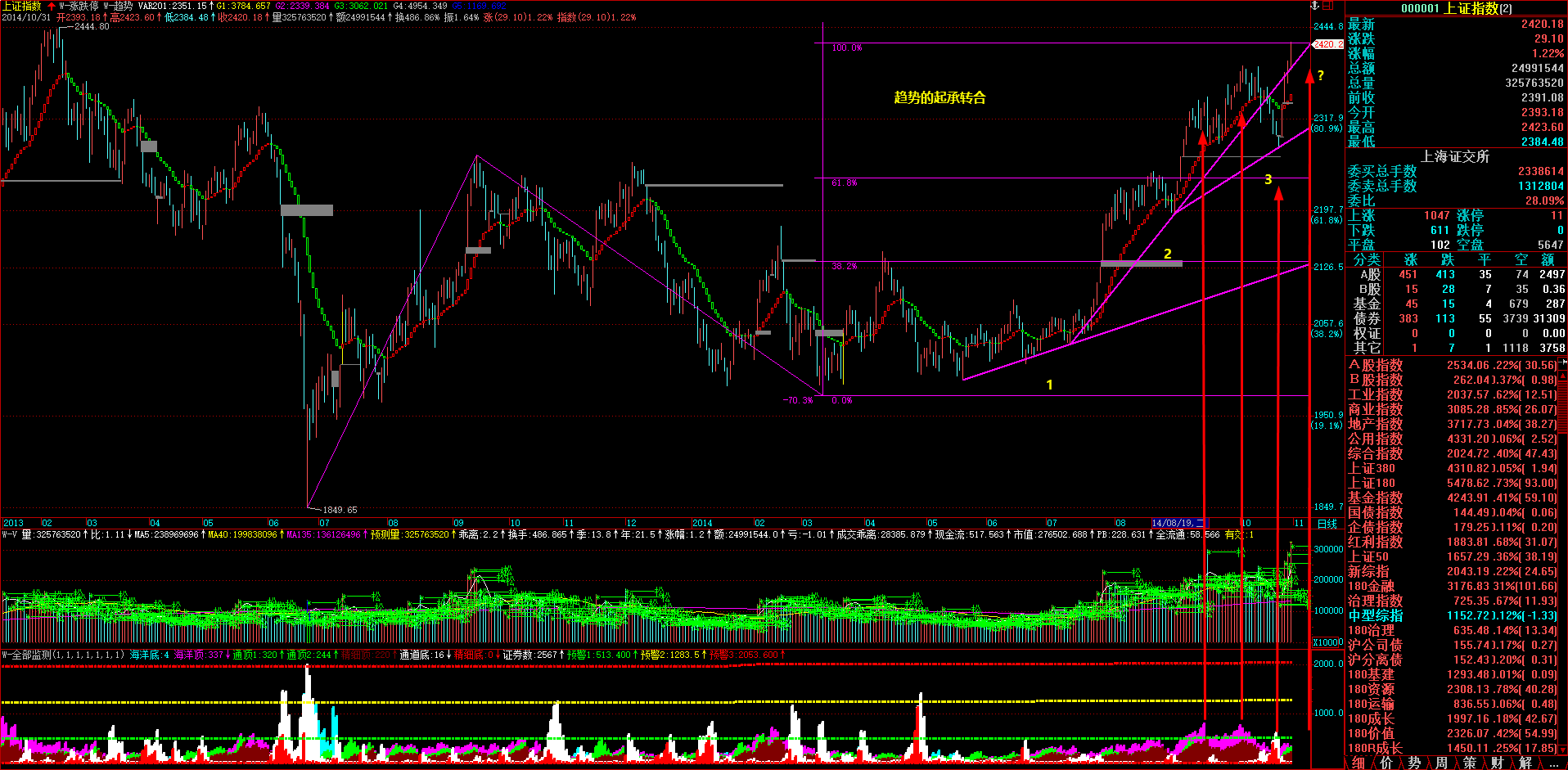
Task: Click the anchor icon above the price axis
Action: tap(1315, 6)
